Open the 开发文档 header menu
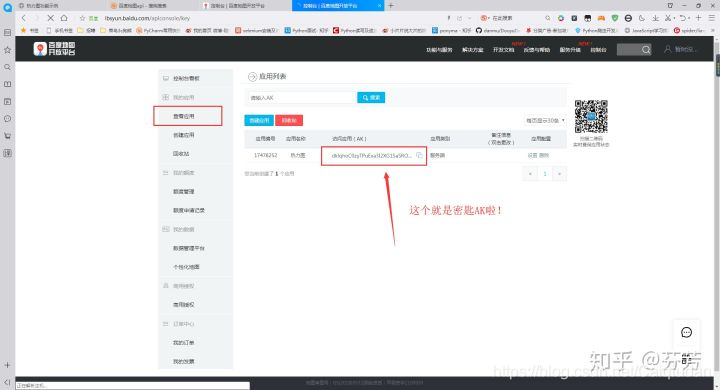The width and height of the screenshot is (720, 390). tap(504, 50)
